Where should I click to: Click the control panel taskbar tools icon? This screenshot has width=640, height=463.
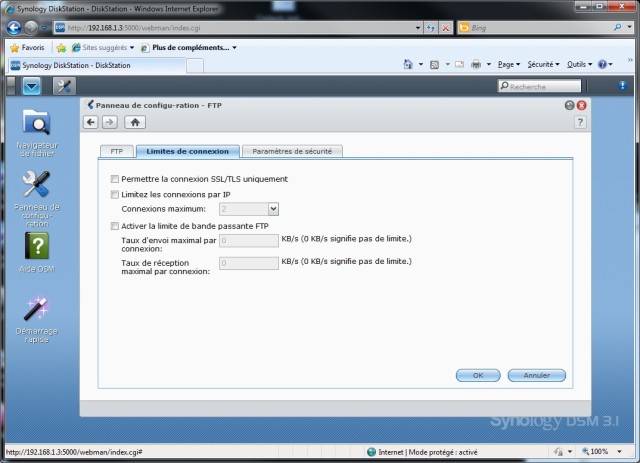pos(64,86)
